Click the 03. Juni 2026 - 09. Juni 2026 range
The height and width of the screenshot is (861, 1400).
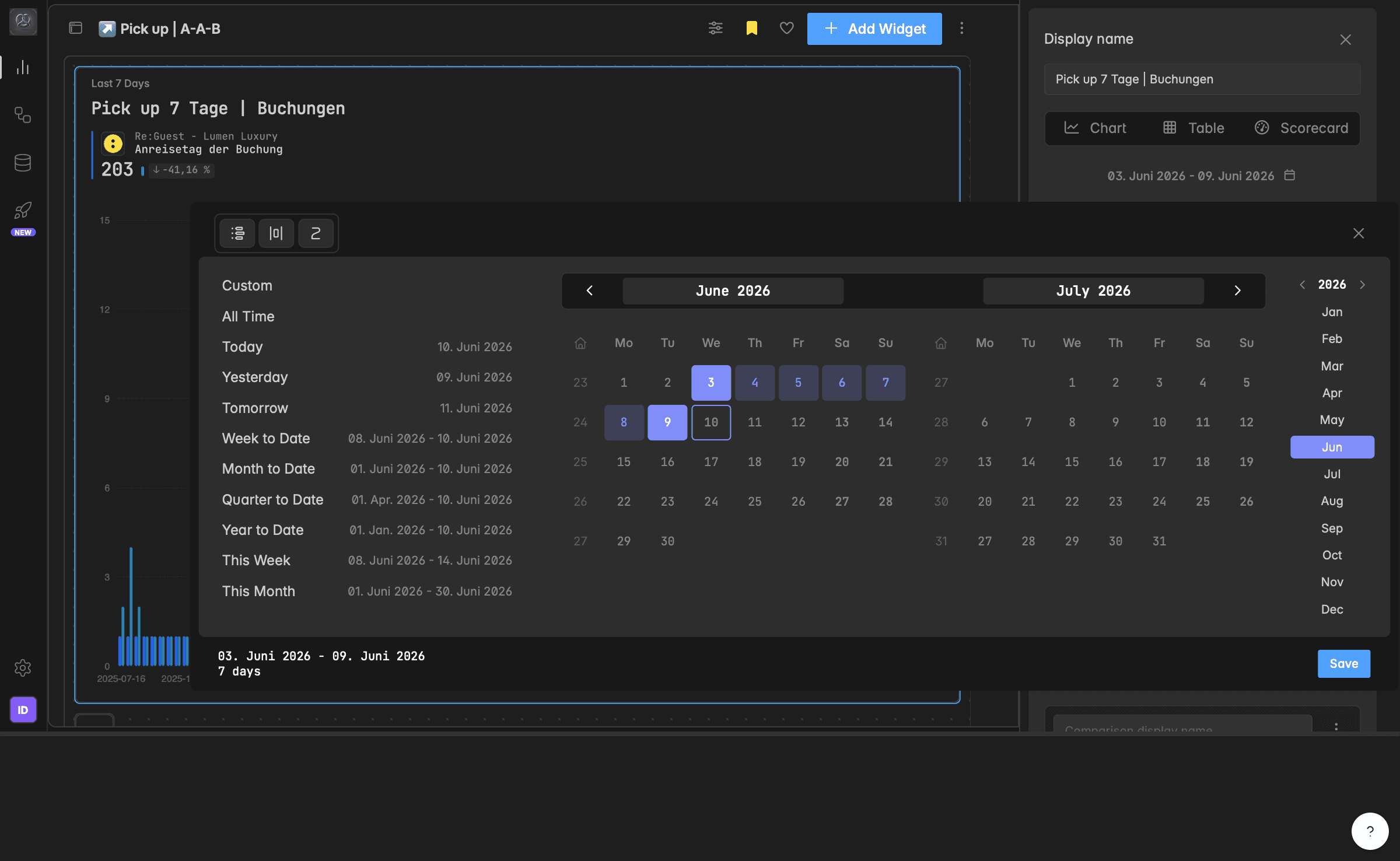click(x=1191, y=176)
